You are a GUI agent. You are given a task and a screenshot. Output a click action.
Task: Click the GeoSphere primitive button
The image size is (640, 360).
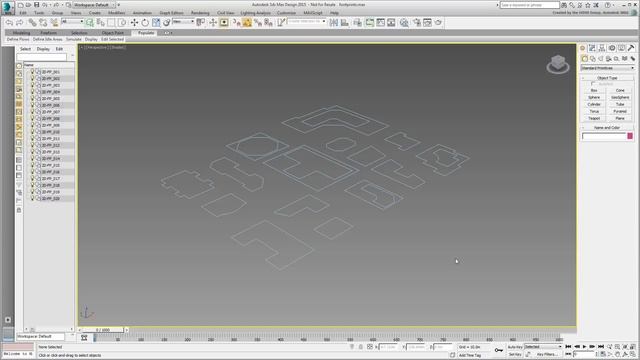tap(620, 97)
